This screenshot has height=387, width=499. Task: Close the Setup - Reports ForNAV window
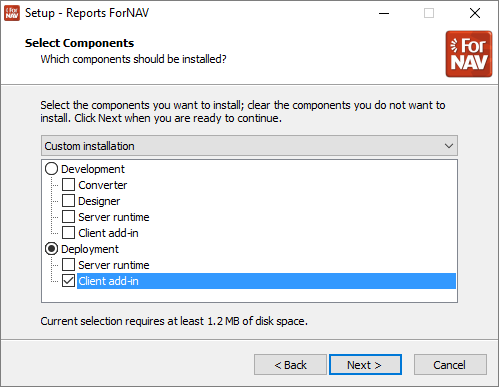coord(475,13)
